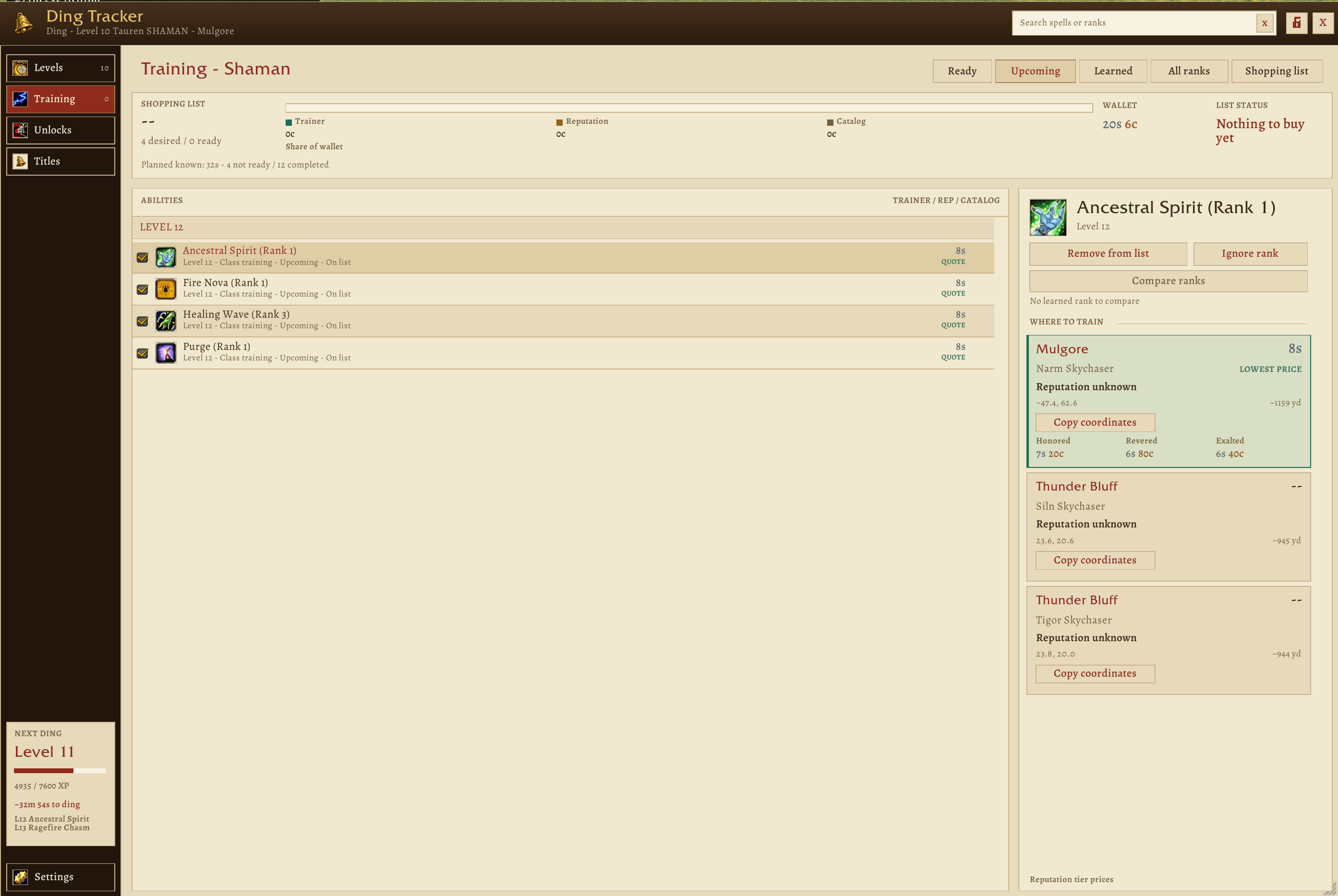Uncheck Fire Nova (Rank 1) checkbox

tap(142, 290)
